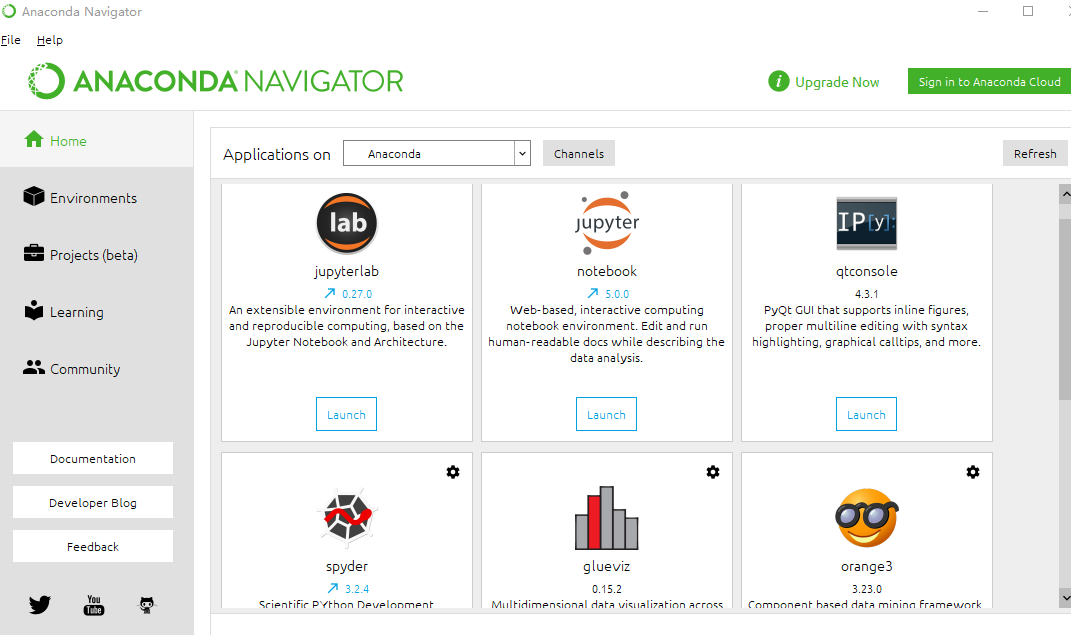Click notebook 5.0.0 update arrow
This screenshot has height=635, width=1071.
coord(593,294)
